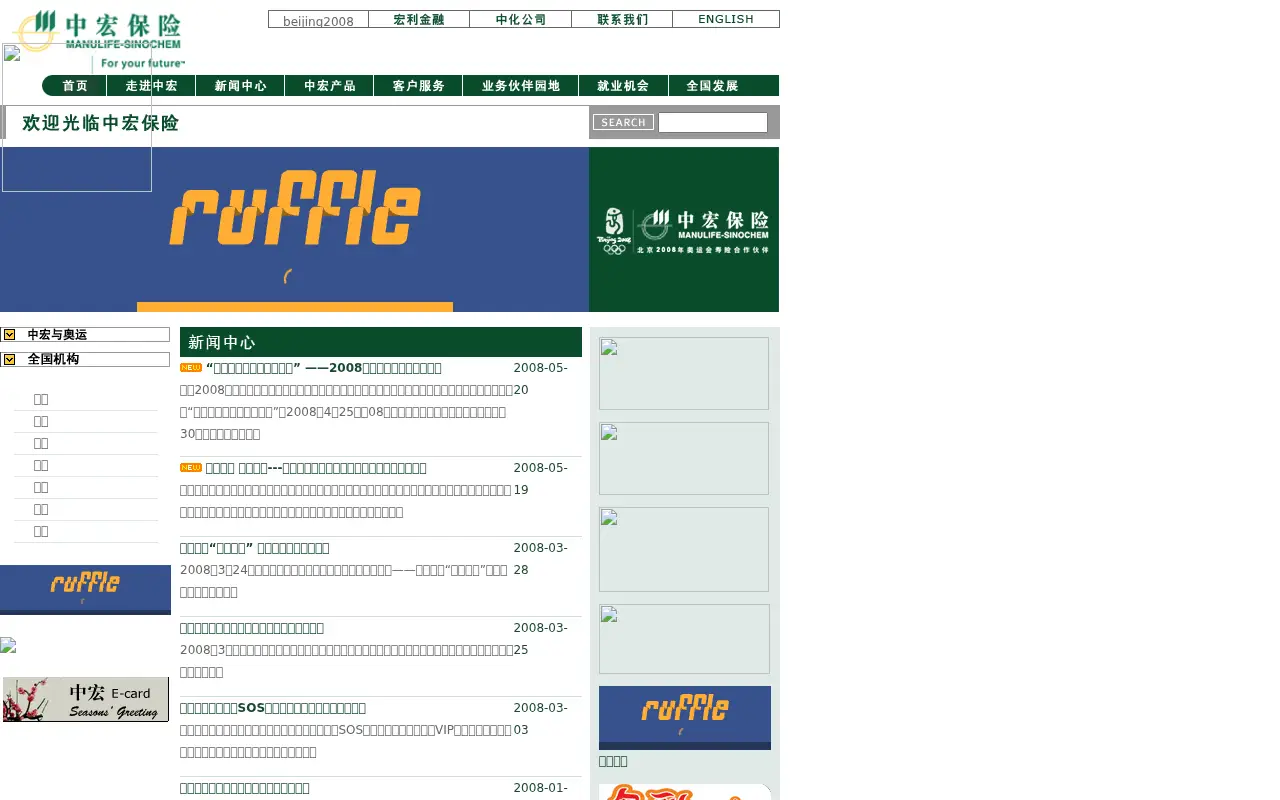The width and height of the screenshot is (1280, 800).
Task: Click the ruffle banner in the right column
Action: click(685, 718)
